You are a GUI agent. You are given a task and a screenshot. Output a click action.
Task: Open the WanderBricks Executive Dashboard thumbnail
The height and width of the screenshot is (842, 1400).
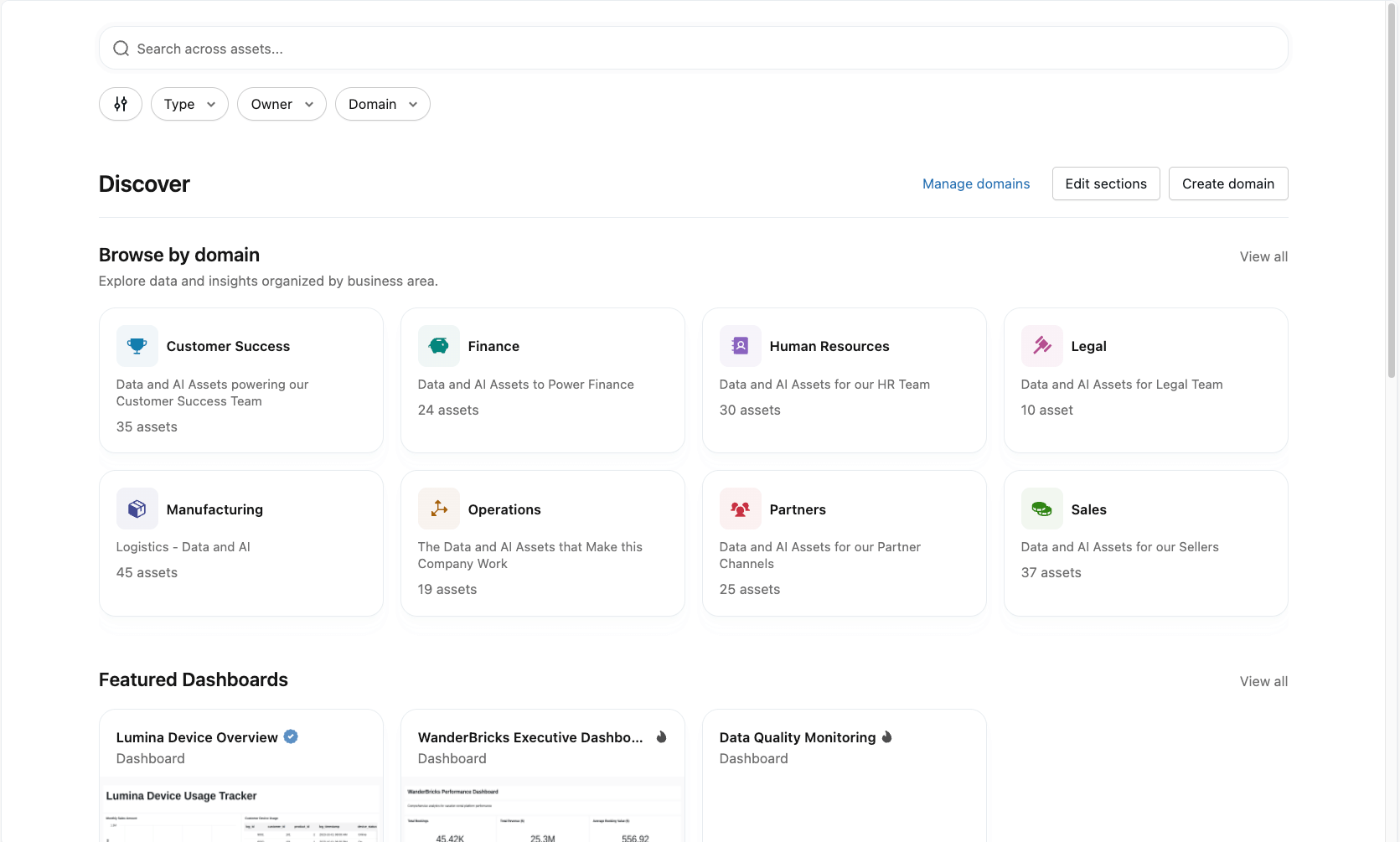(543, 811)
